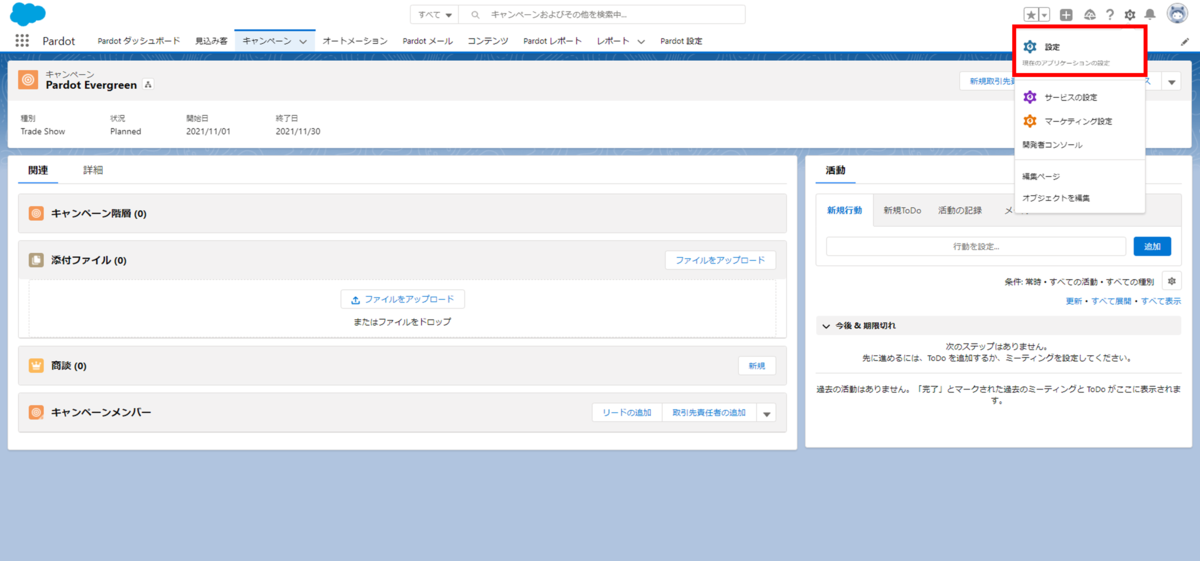Screen dimensions: 1200x561
Task: Select 新規ToDo activity tab
Action: [x=903, y=210]
